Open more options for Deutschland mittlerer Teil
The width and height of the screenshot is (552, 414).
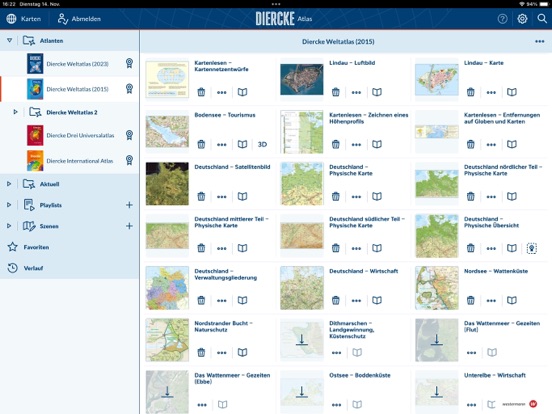click(x=222, y=249)
